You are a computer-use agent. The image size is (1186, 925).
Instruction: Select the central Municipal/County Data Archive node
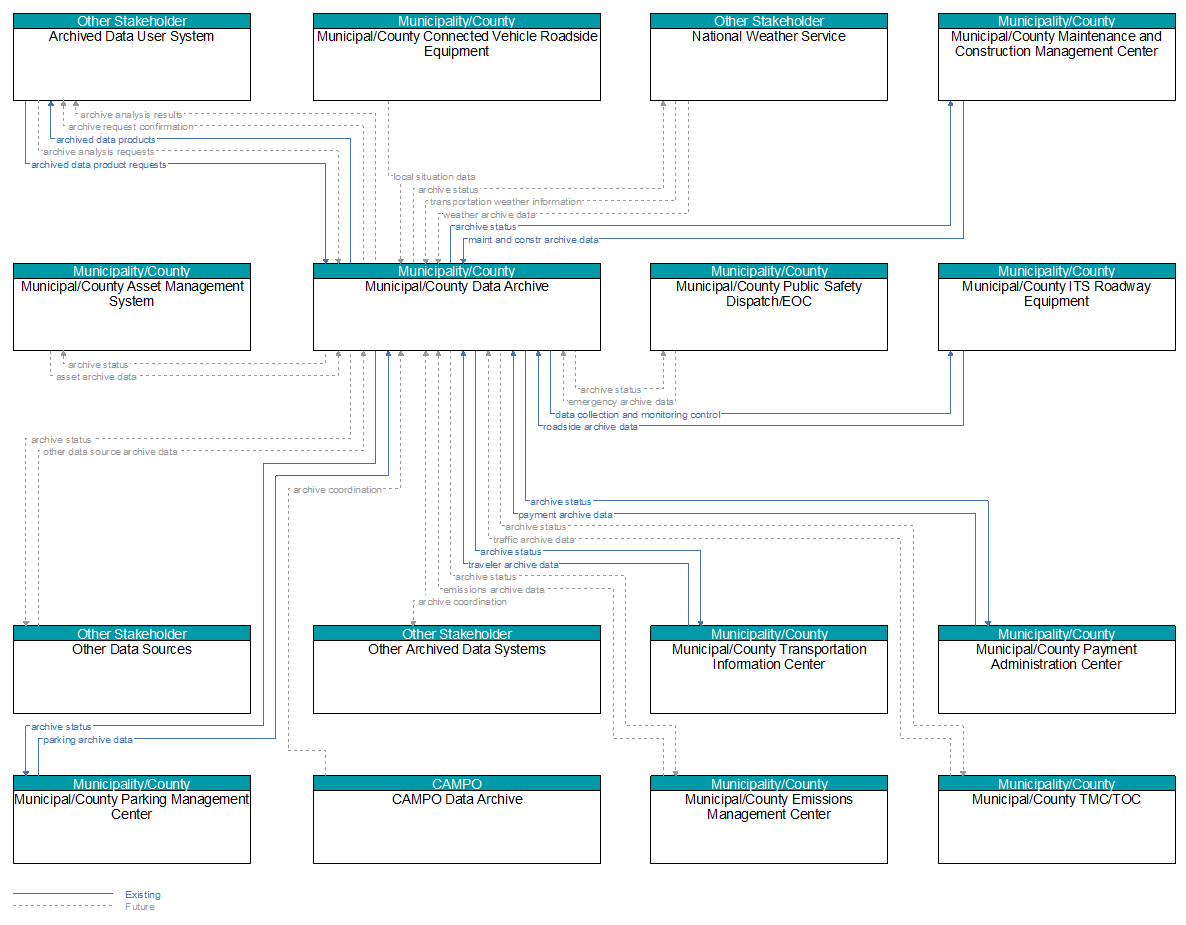click(457, 307)
